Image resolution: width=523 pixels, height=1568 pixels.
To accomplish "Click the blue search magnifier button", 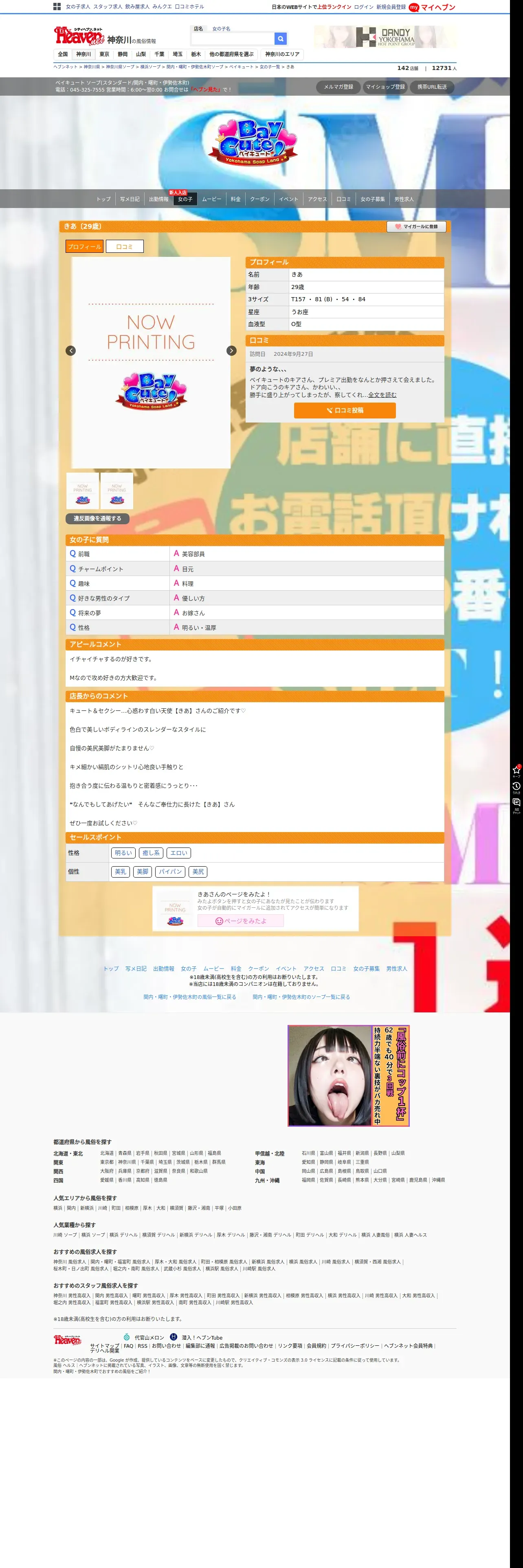I will pos(280,38).
